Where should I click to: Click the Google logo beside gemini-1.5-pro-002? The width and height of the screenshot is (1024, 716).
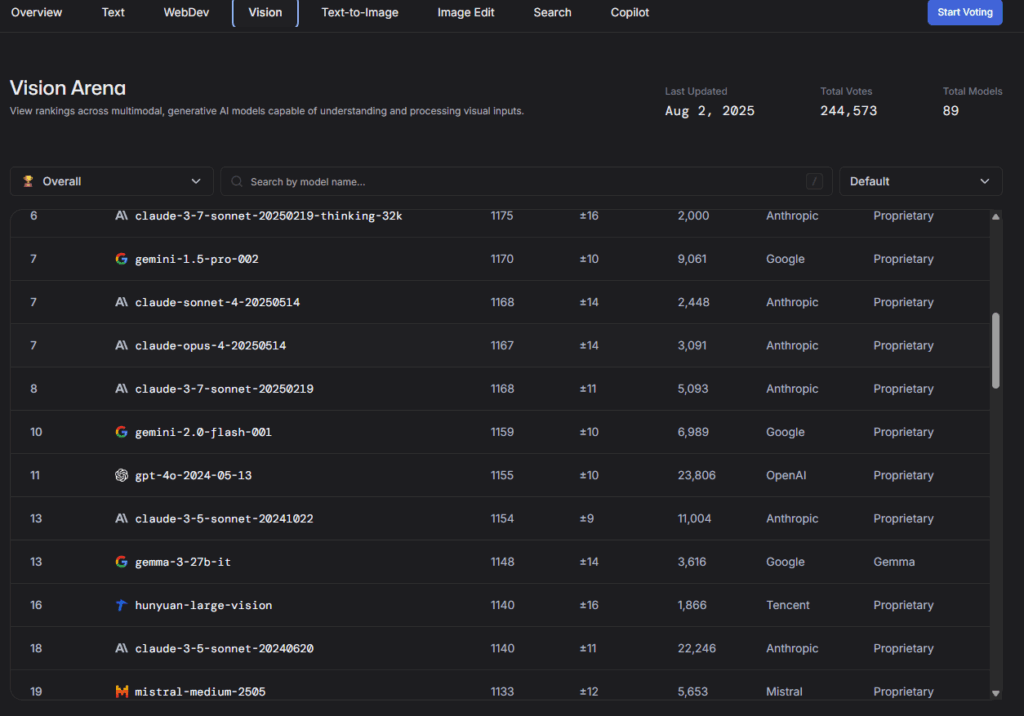121,259
